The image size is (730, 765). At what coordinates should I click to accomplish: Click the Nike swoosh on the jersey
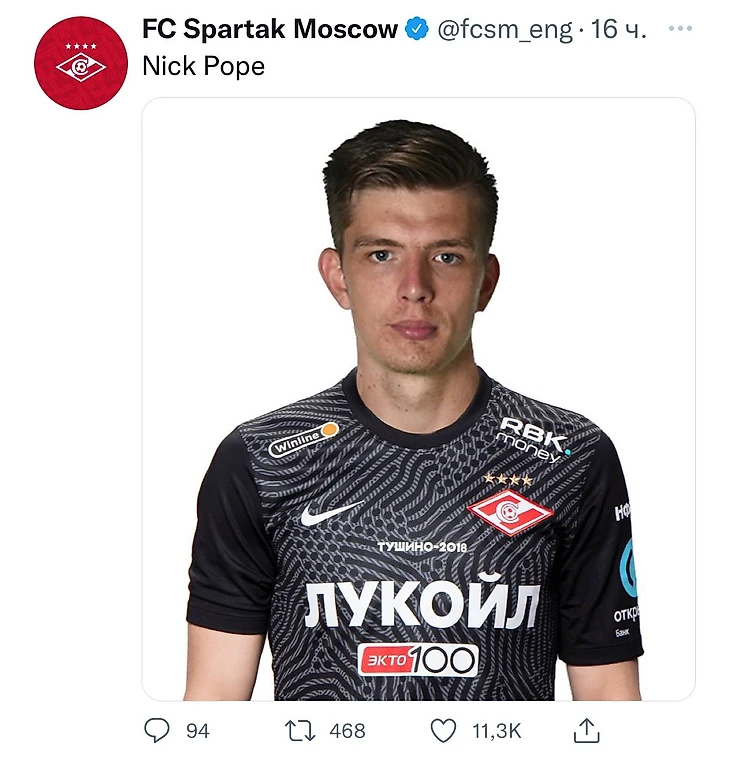tap(330, 514)
